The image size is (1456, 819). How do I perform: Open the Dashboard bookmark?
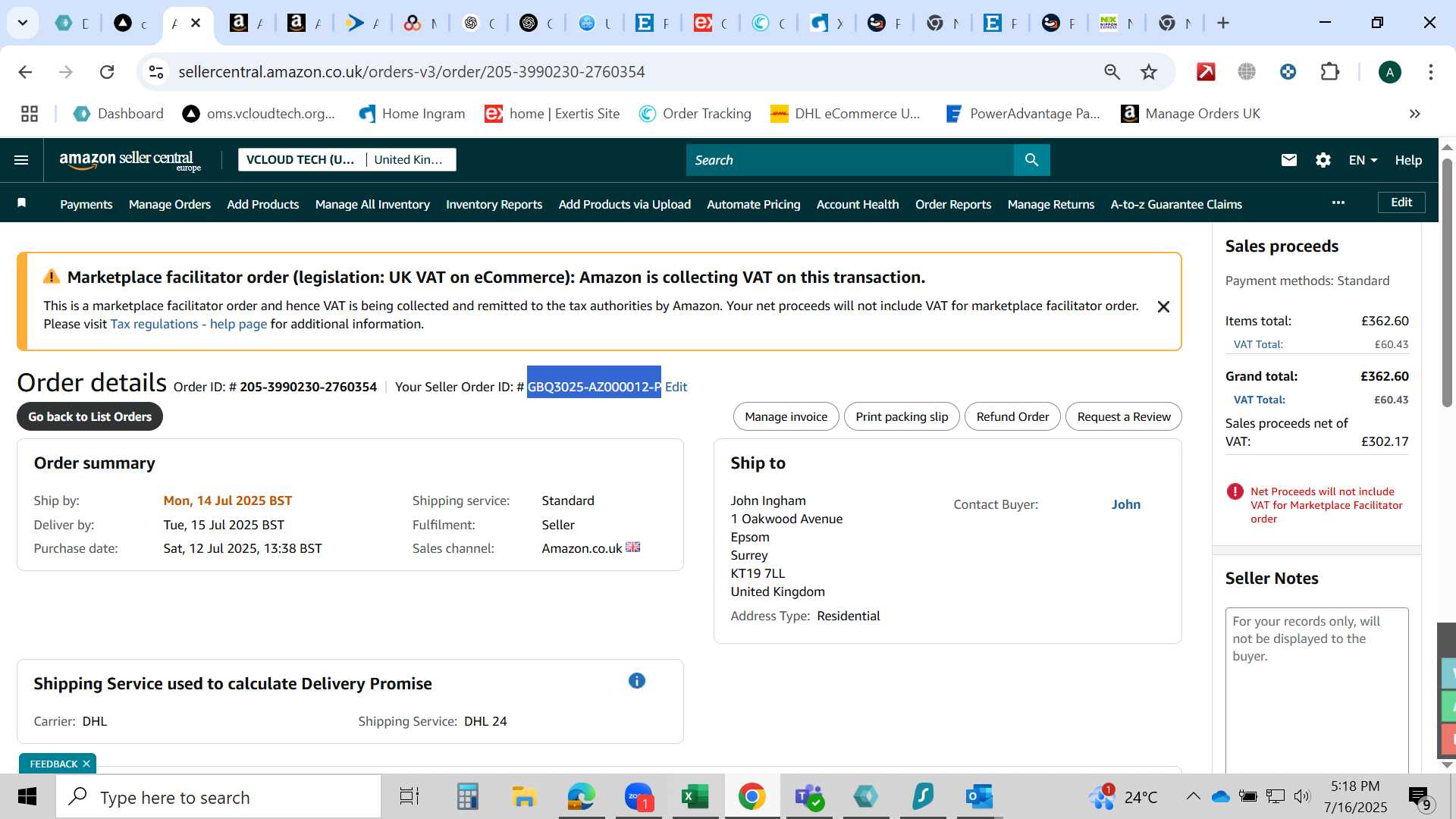coord(118,114)
